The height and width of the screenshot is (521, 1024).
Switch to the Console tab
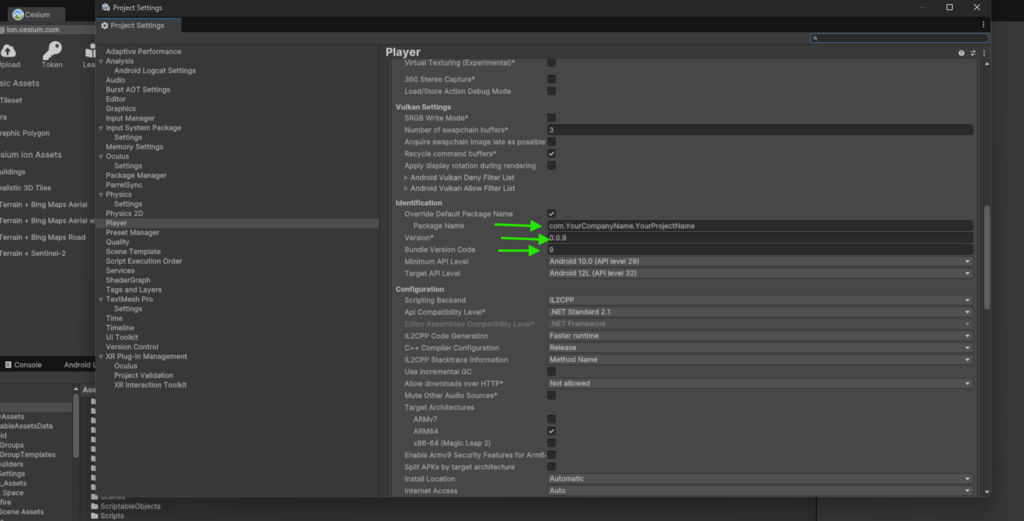(x=27, y=365)
